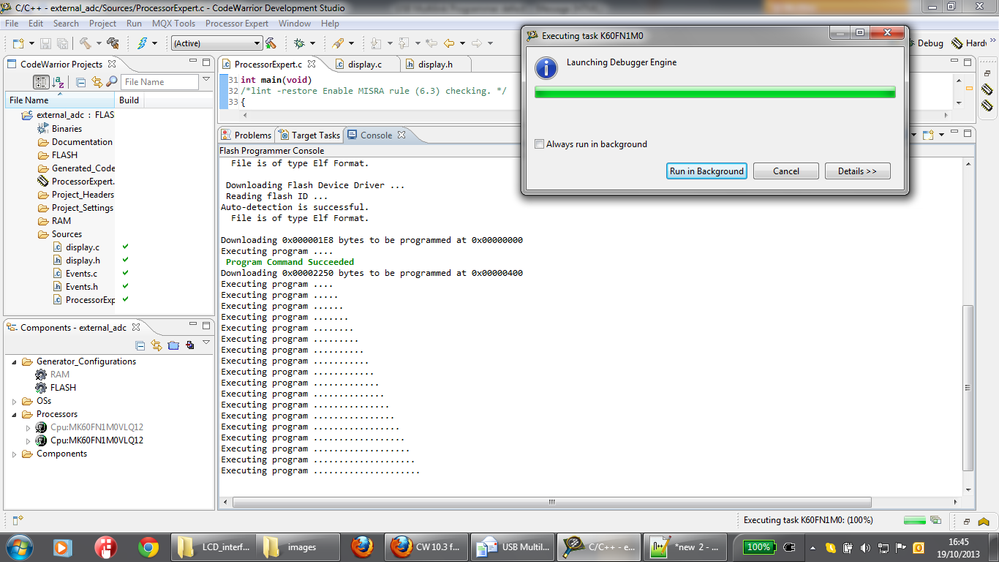Screen dimensions: 999x562
Task: Click the Windows Start button
Action: (x=19, y=547)
